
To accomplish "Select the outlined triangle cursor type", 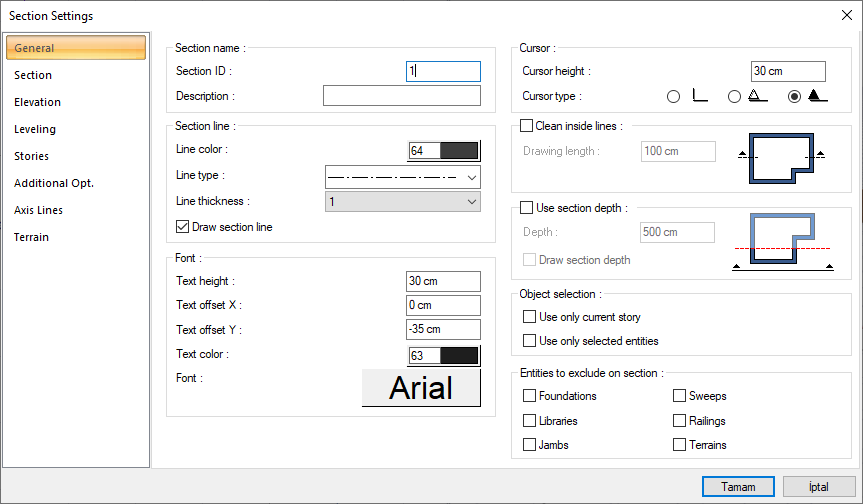I will click(x=734, y=97).
